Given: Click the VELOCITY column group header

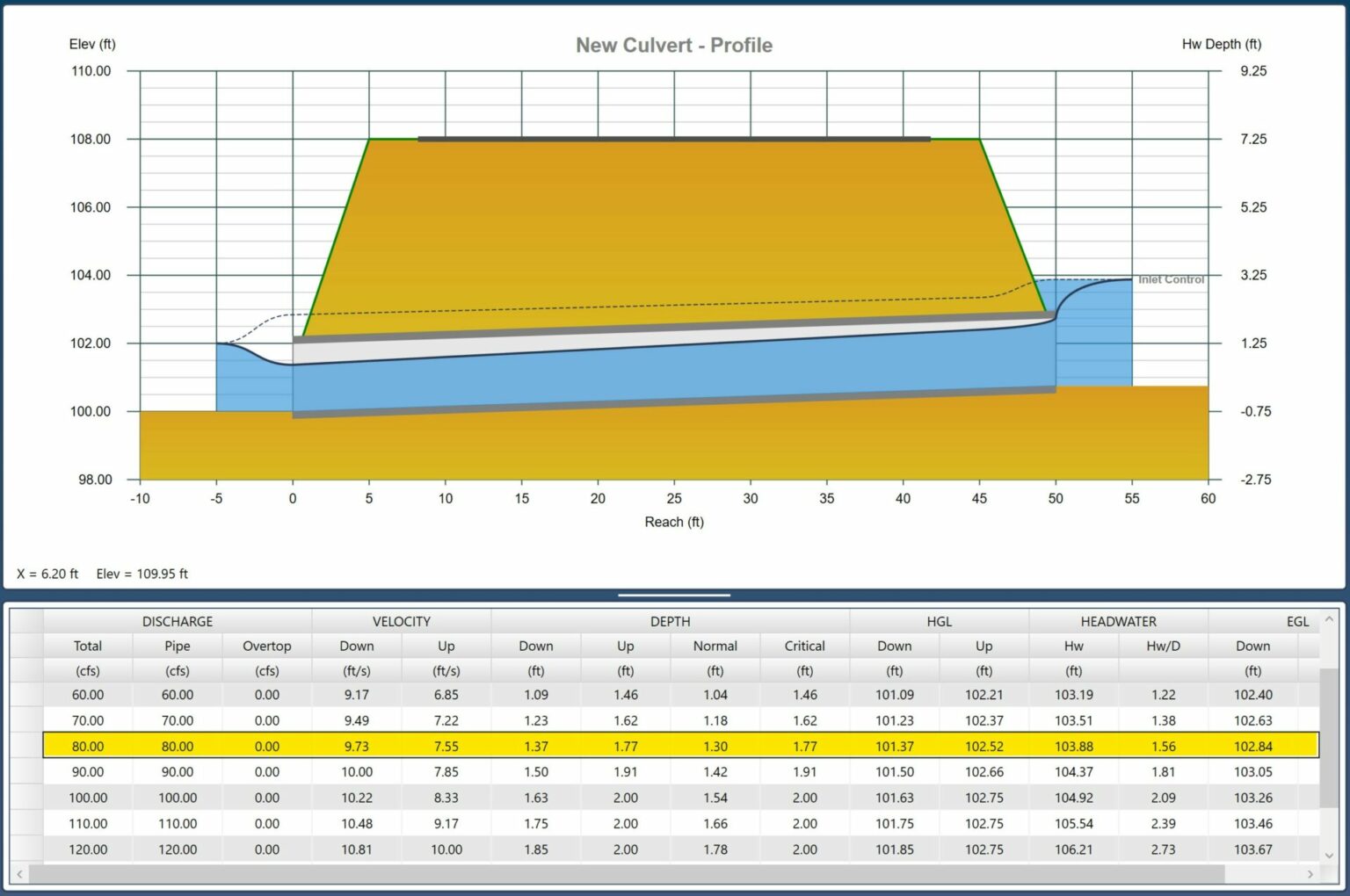Looking at the screenshot, I should point(401,621).
